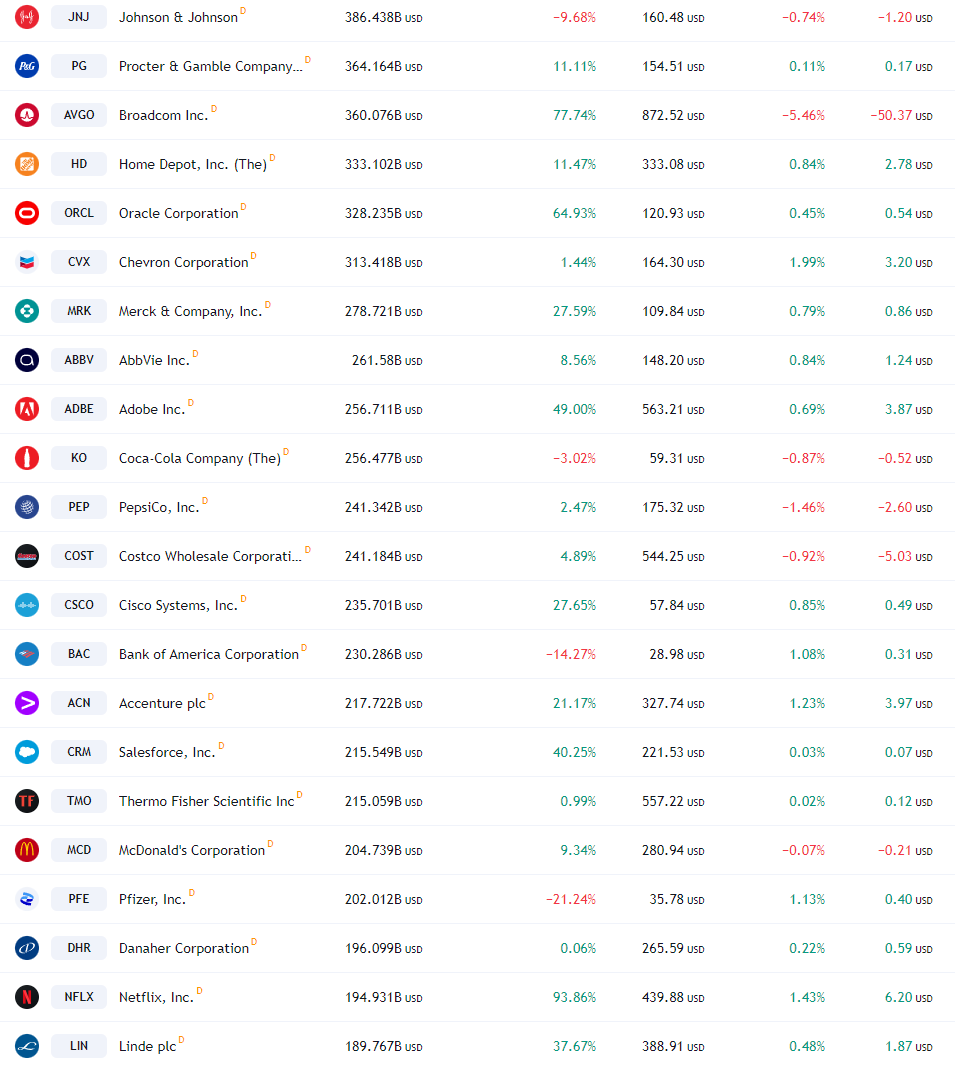Click the Netflix logo icon

tap(27, 997)
